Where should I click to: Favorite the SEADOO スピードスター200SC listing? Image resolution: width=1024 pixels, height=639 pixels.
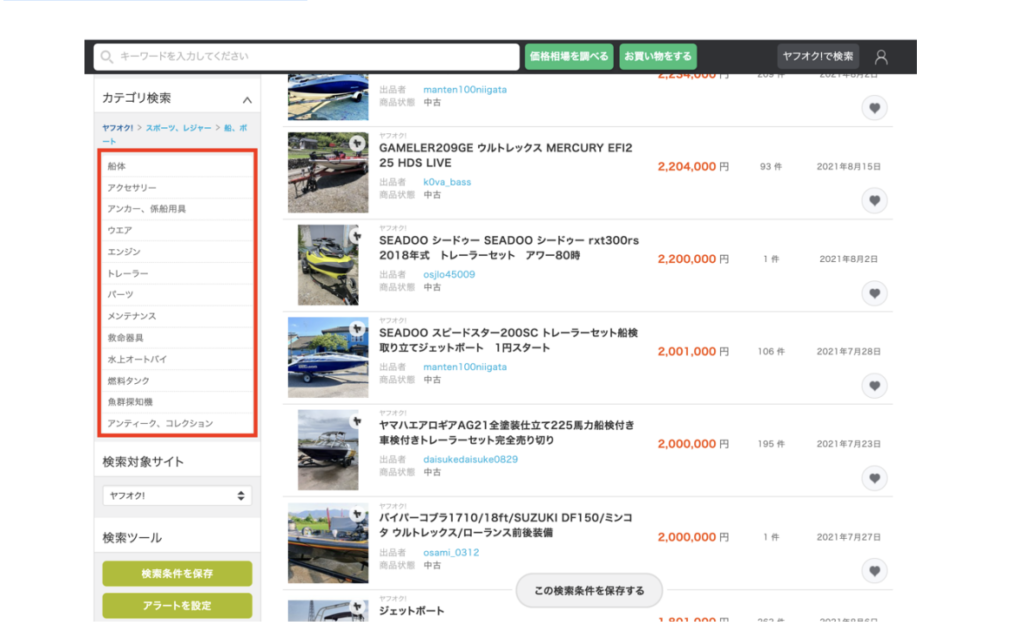tap(875, 386)
